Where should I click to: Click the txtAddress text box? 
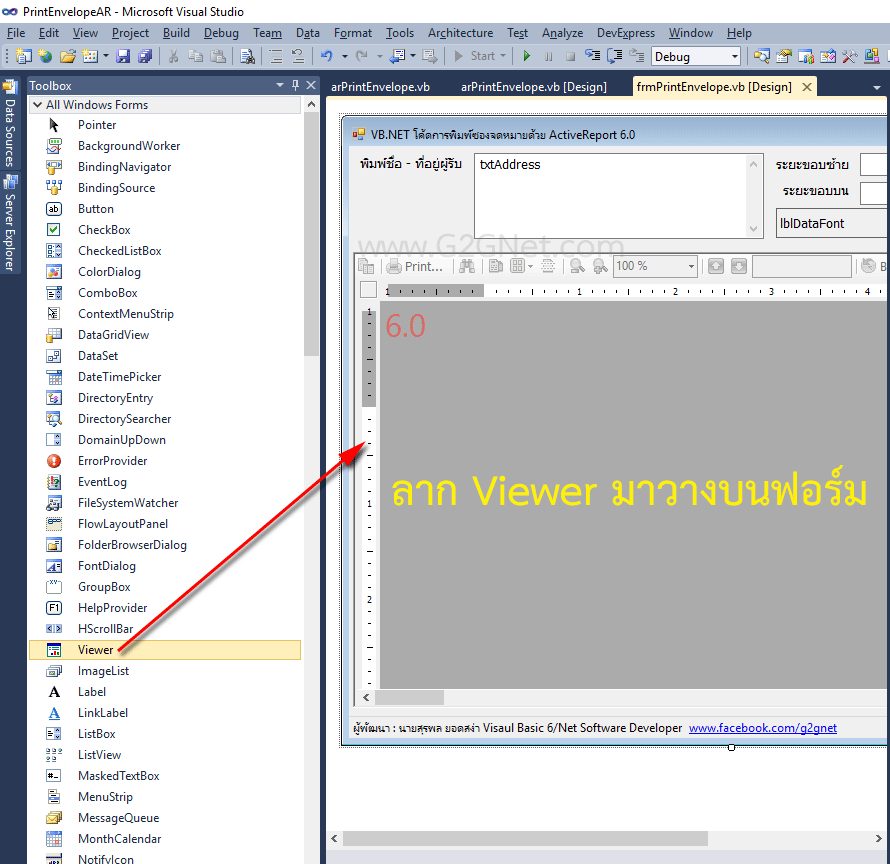pos(619,196)
